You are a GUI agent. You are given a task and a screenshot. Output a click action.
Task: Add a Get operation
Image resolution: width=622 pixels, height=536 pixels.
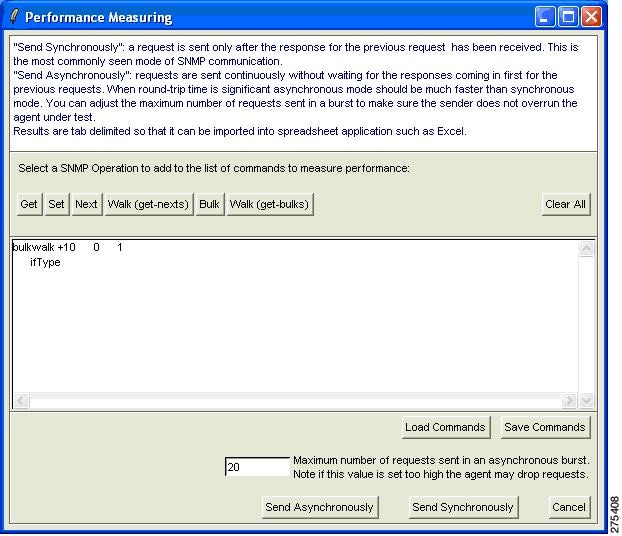29,204
